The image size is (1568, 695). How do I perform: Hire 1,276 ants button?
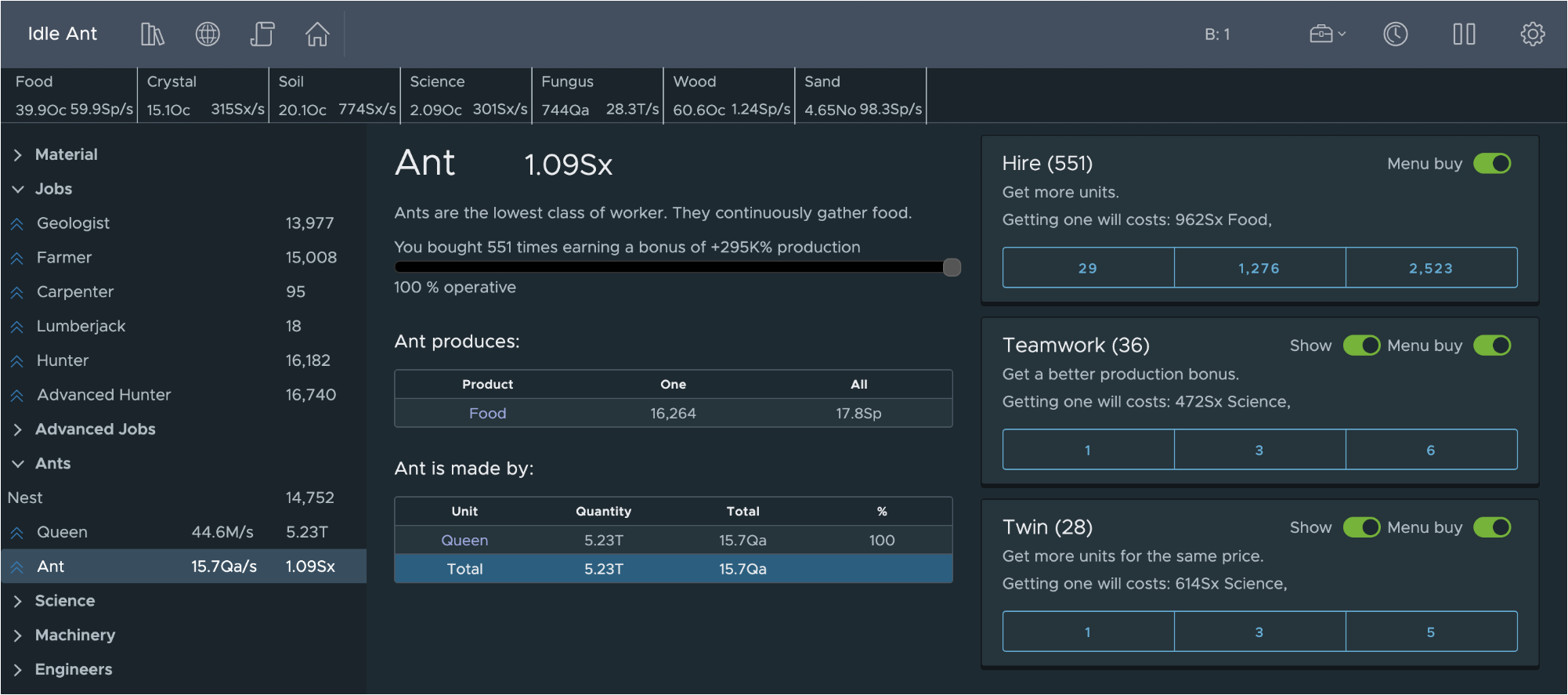point(1259,268)
